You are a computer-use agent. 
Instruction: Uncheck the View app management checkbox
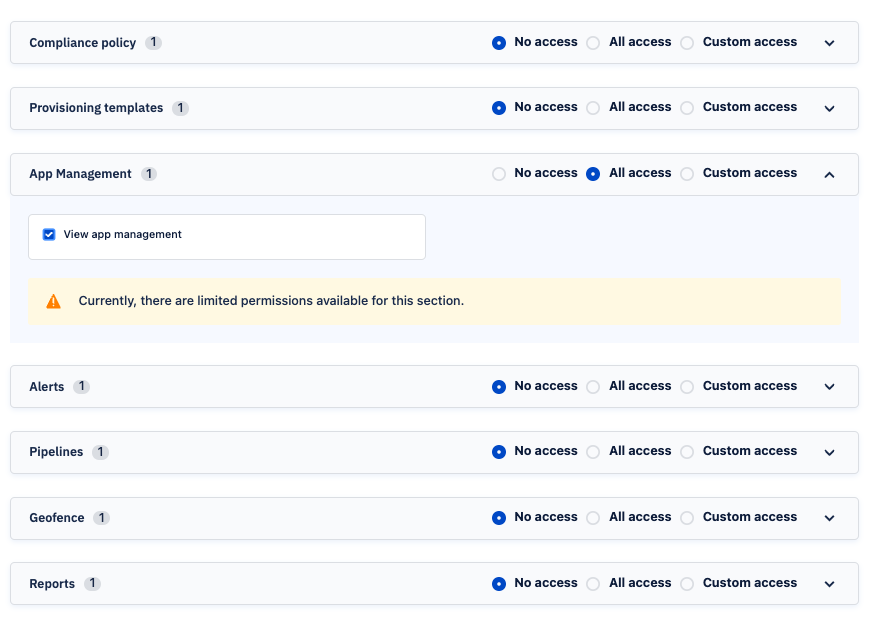point(48,234)
